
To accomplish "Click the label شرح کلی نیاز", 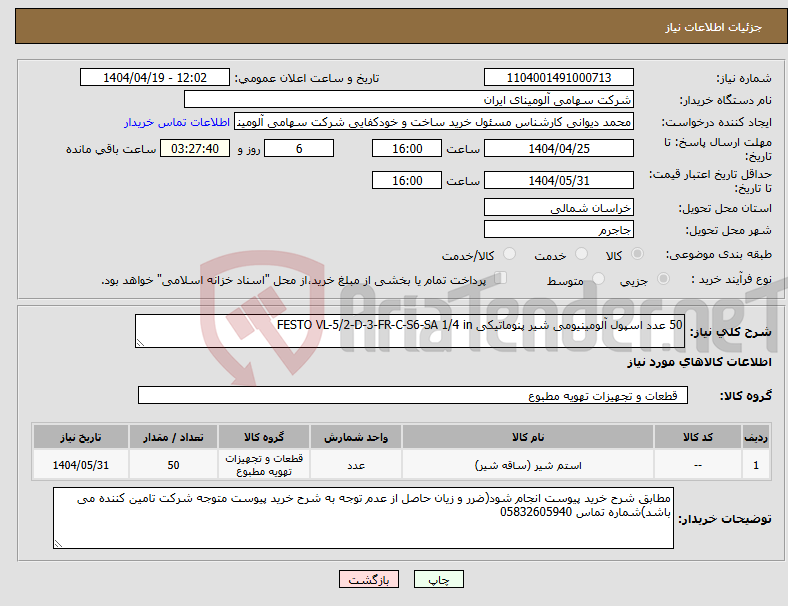I will click(x=730, y=332).
